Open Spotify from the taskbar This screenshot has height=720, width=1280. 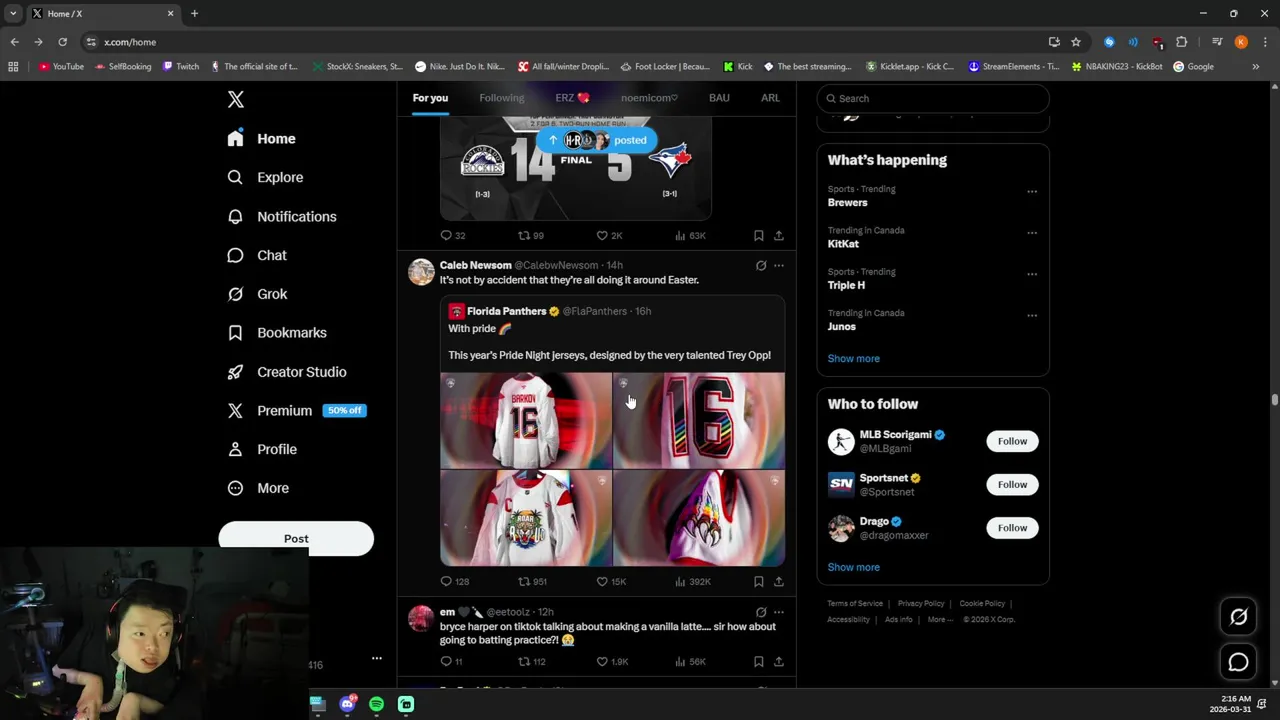pos(376,704)
